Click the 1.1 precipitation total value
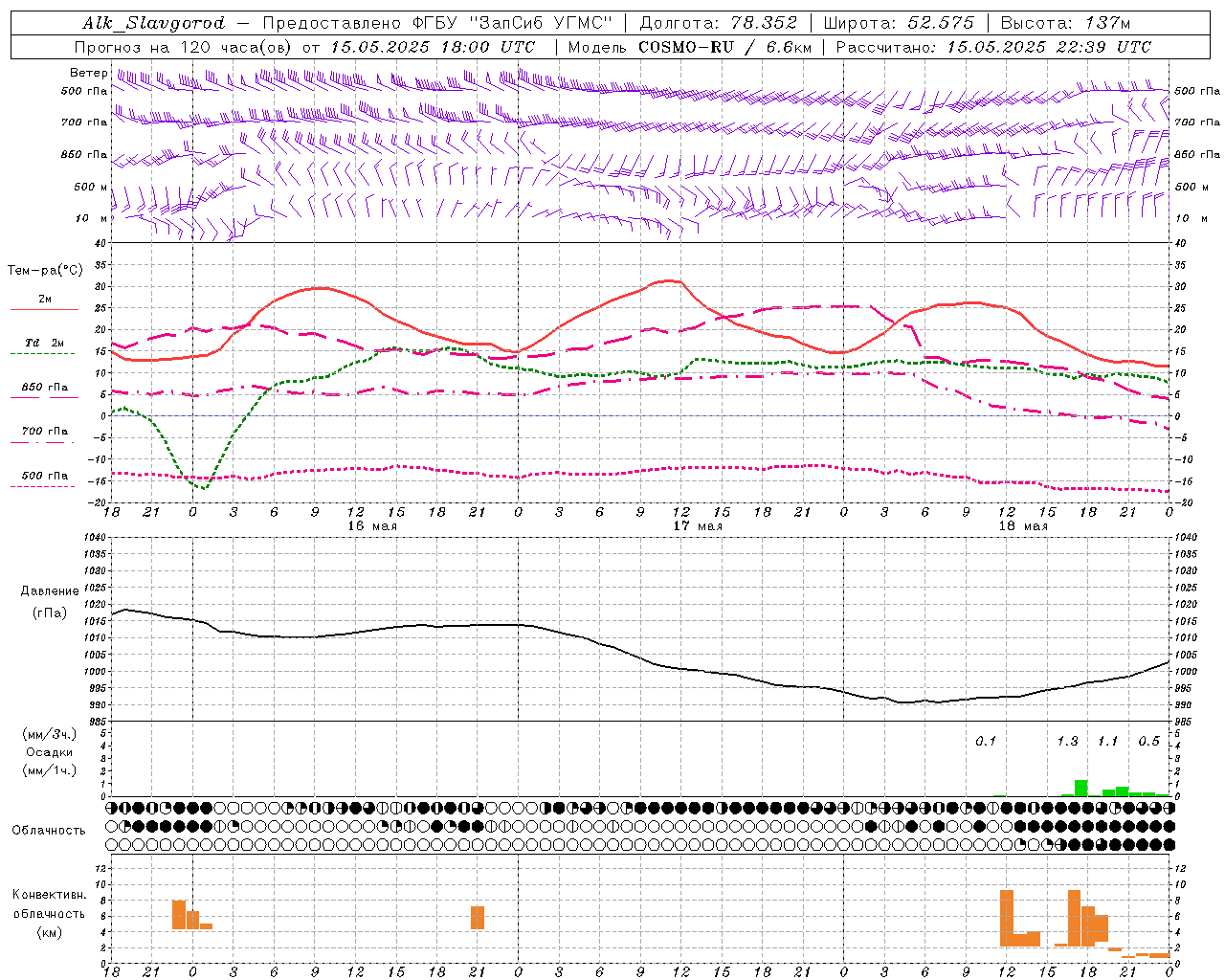Viewport: 1225px width, 980px height. 1107,742
